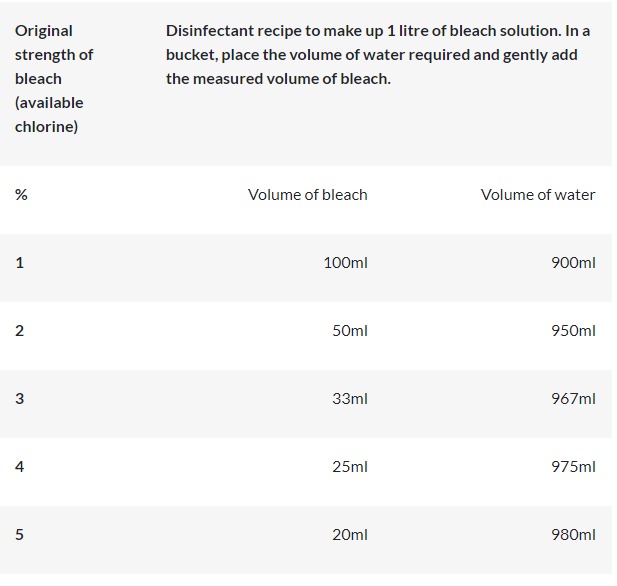Screen dimensions: 617x586
Task: Select the 25ml bleach volume cell
Action: (x=349, y=467)
